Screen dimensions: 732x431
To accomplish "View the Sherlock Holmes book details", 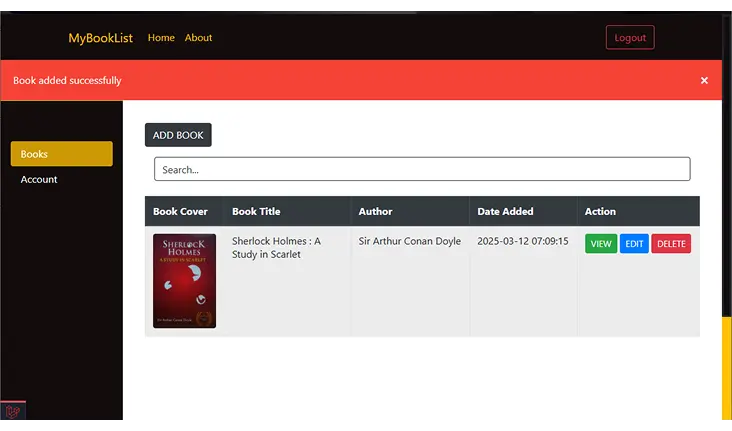I will [601, 244].
